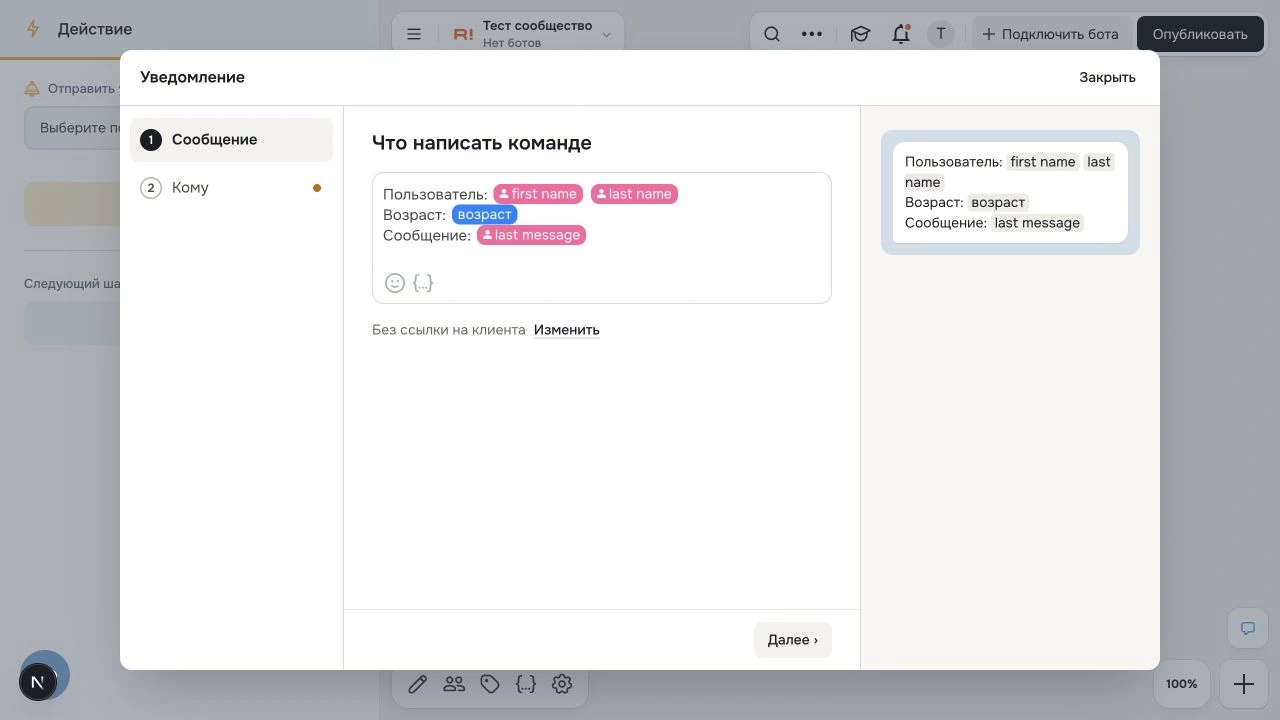1280x720 pixels.
Task: Open the graduation cap tutorials icon
Action: click(x=860, y=34)
